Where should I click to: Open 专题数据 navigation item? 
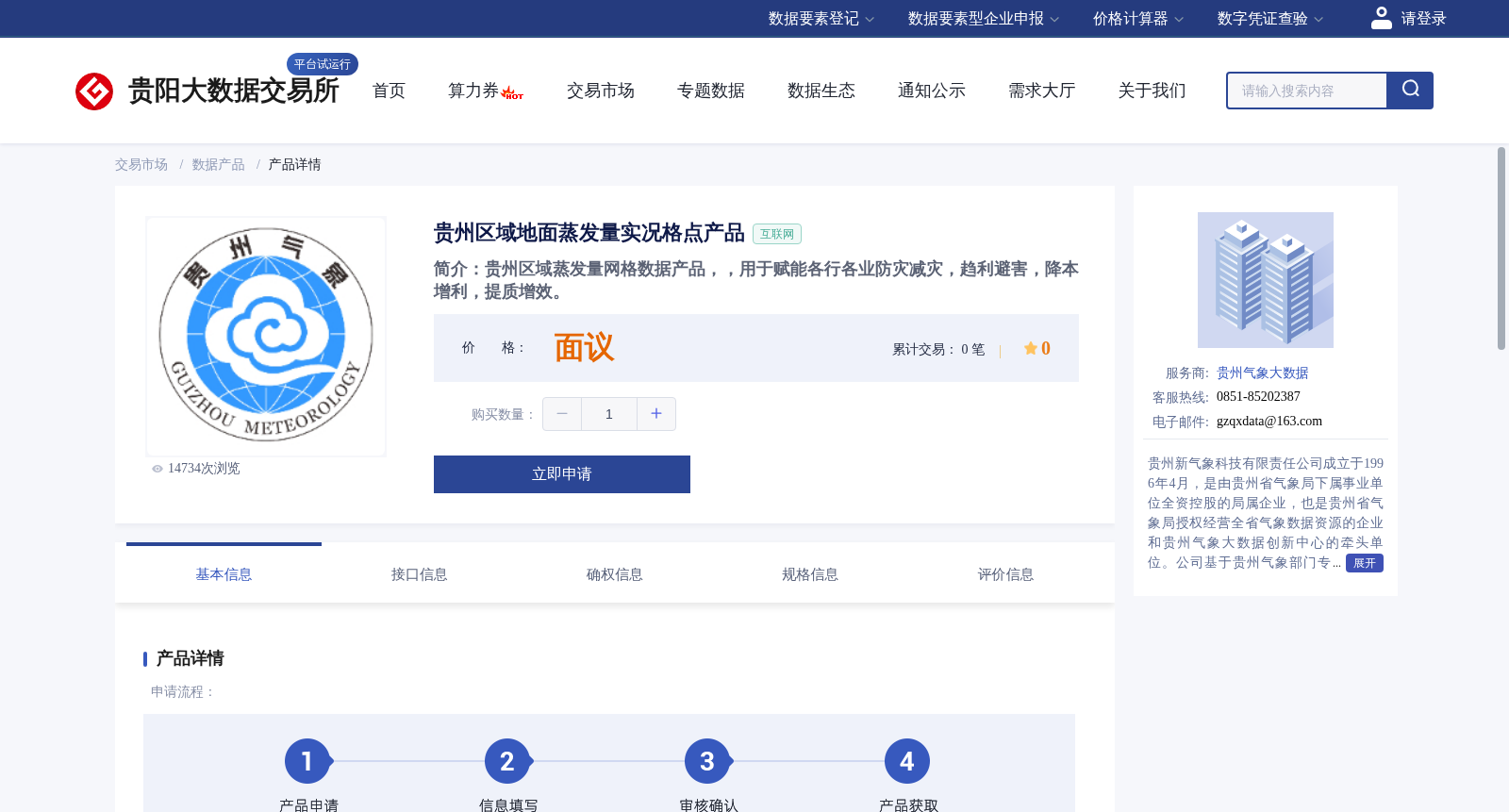click(711, 91)
